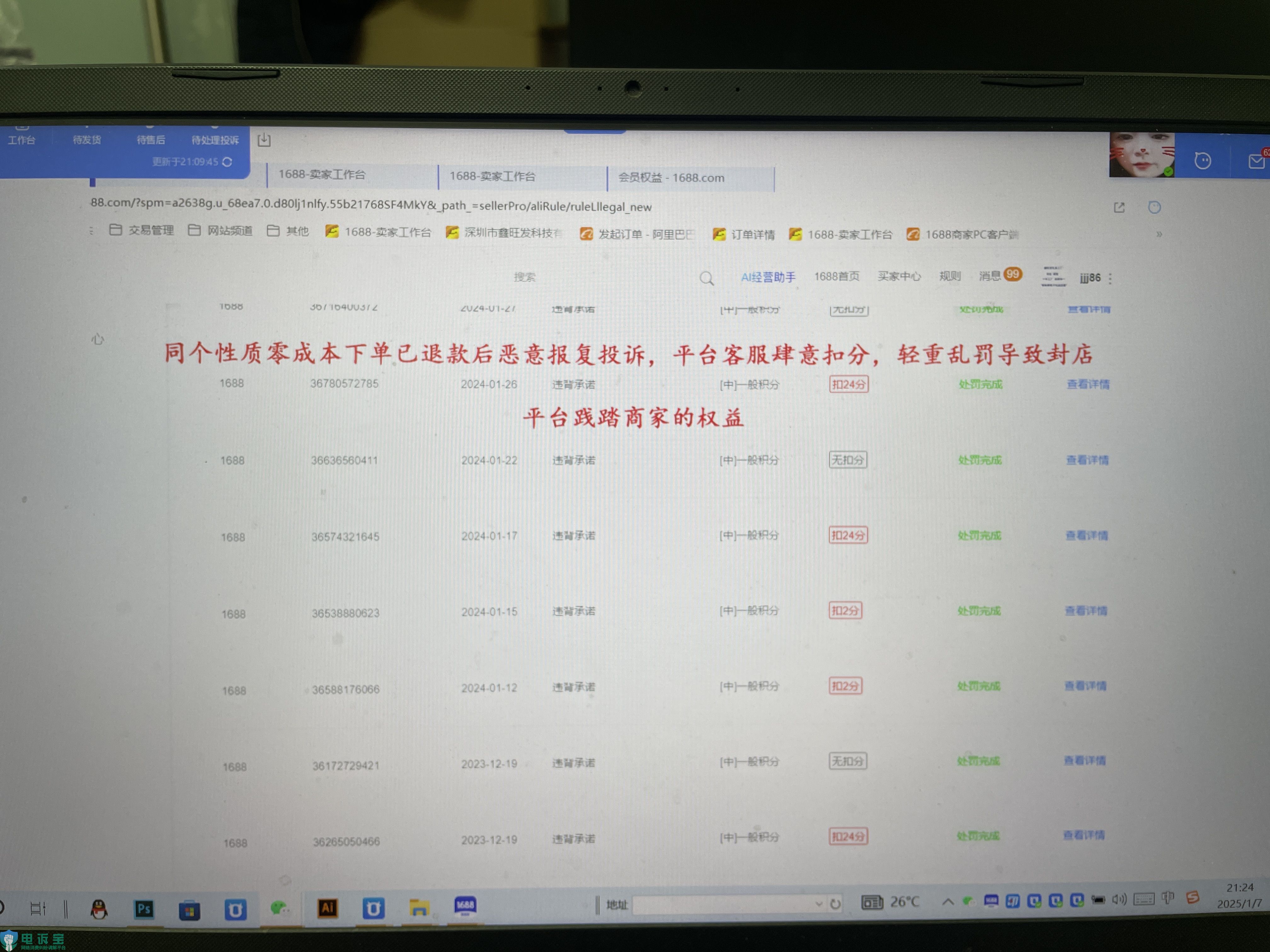The height and width of the screenshot is (952, 1270).
Task: Open the 网站频道 bookmark folder
Action: tap(220, 231)
